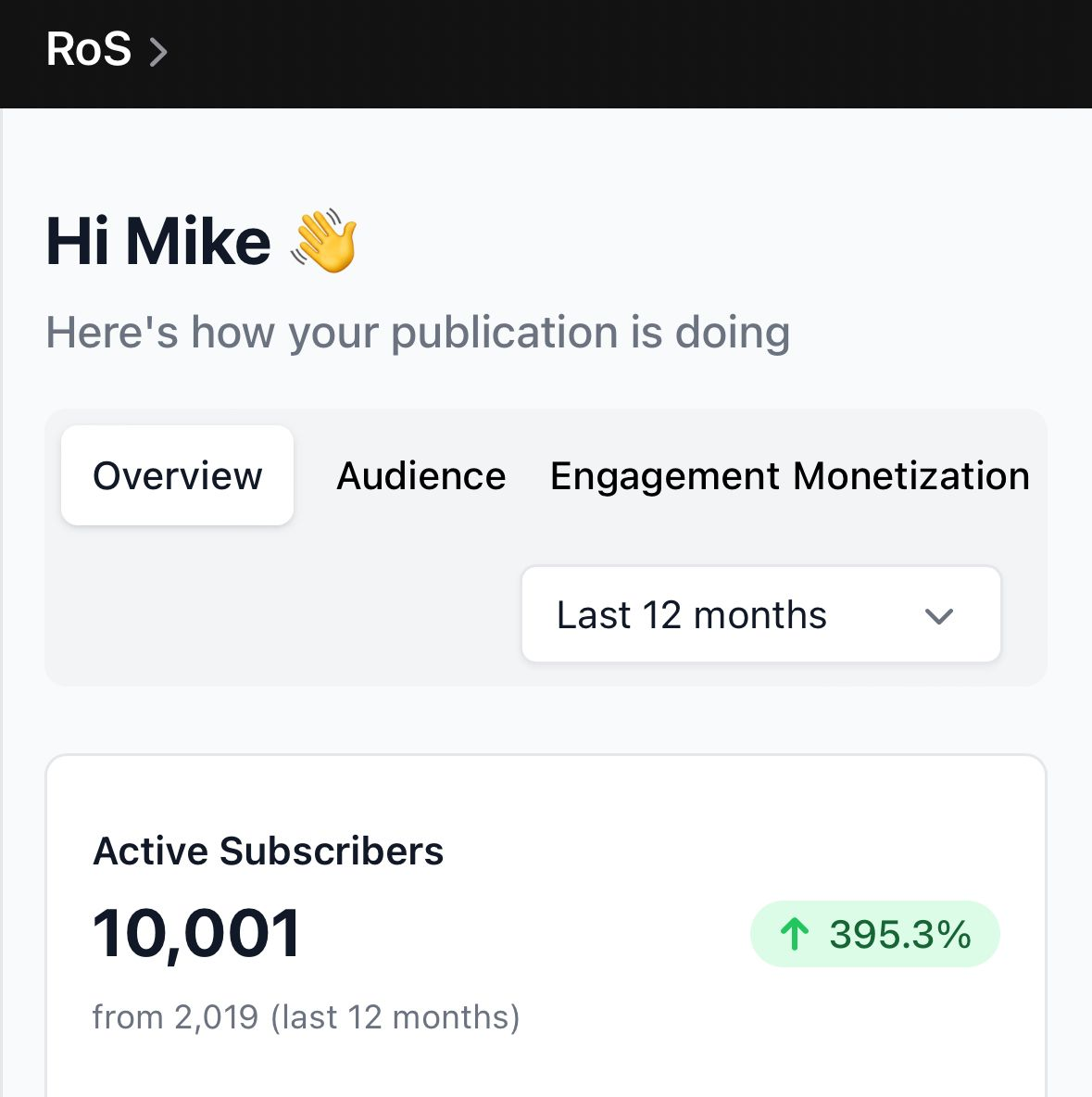This screenshot has width=1092, height=1097.
Task: Click the RoS publication name
Action: tap(88, 50)
